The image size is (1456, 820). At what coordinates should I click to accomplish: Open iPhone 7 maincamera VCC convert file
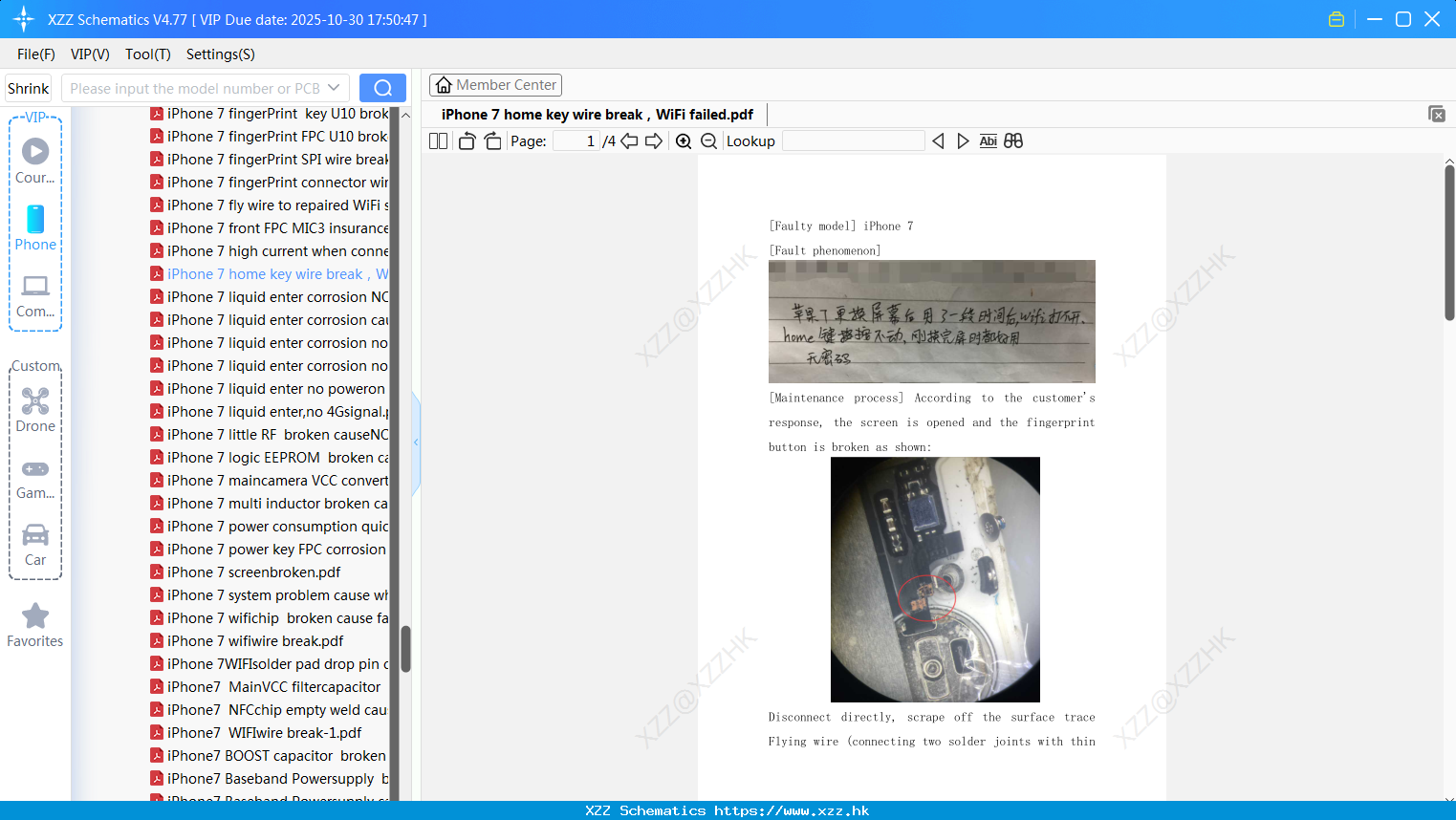(x=269, y=481)
